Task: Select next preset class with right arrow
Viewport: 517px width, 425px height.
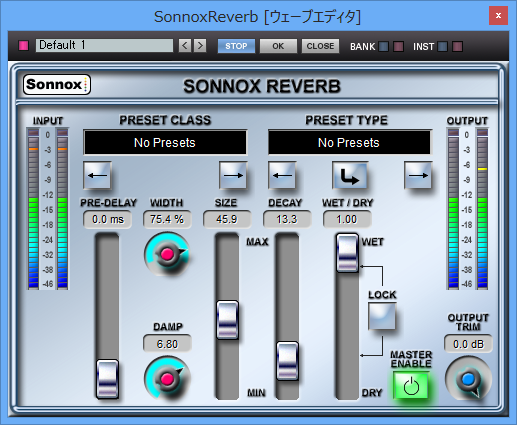Action: tap(233, 175)
